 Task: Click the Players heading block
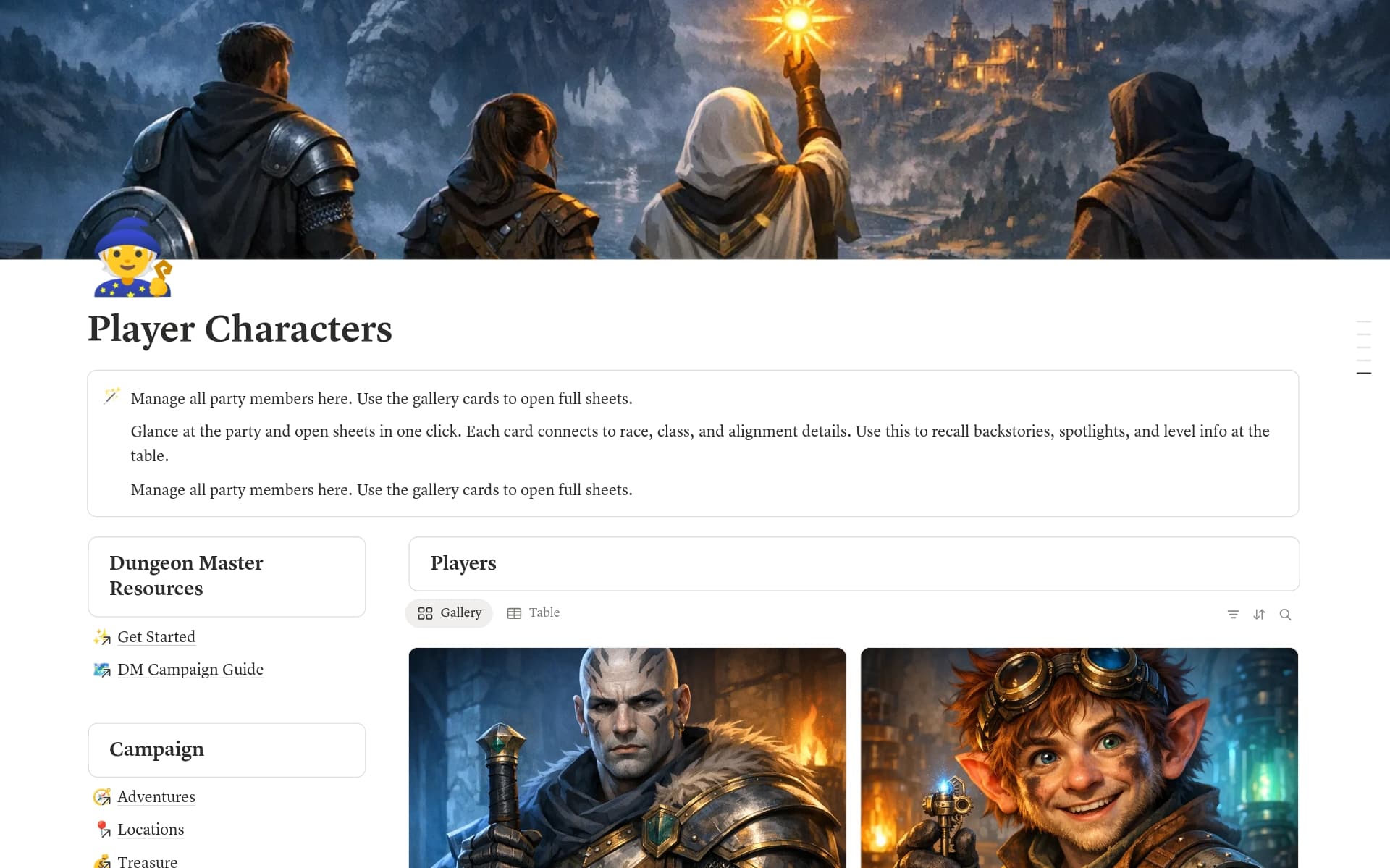[854, 564]
